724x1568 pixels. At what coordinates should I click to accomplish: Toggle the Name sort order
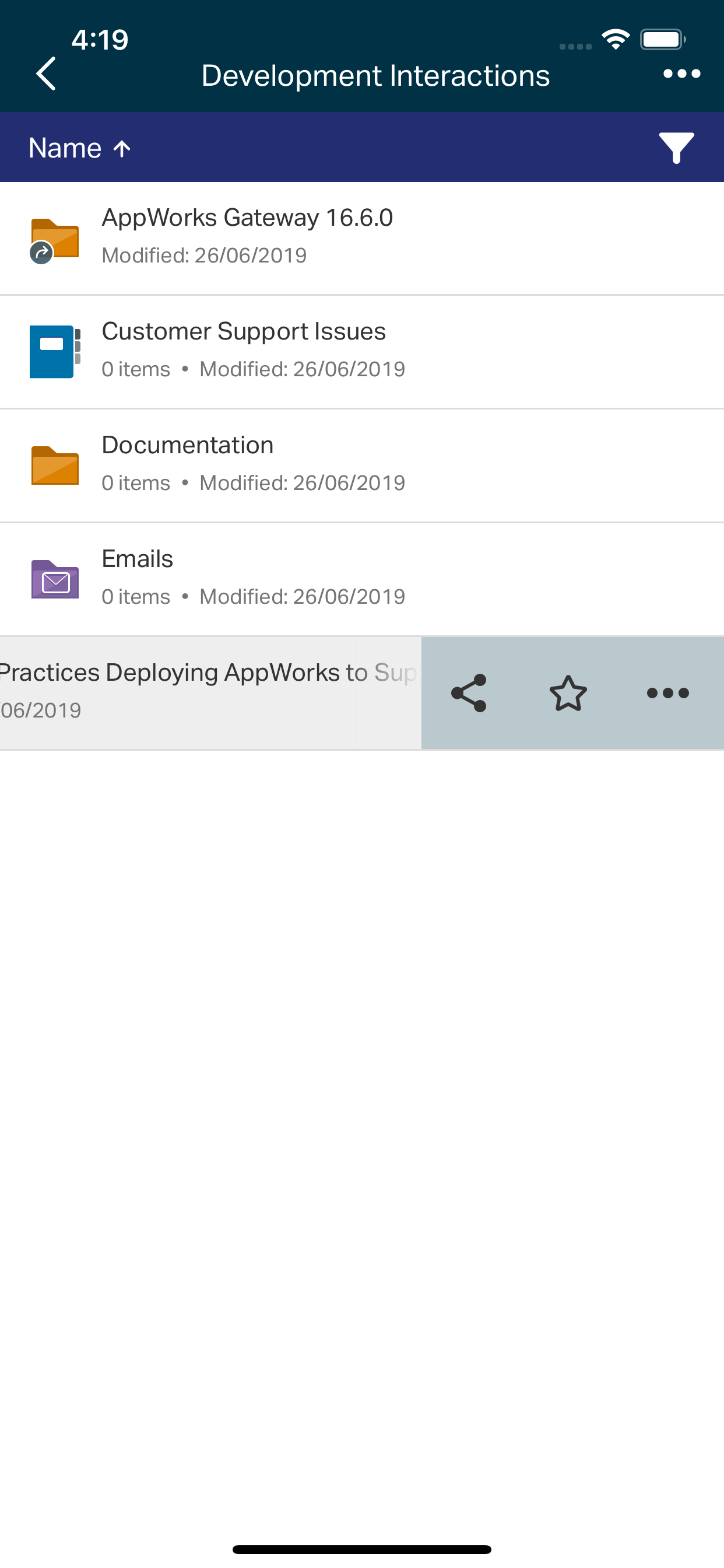pyautogui.click(x=80, y=148)
